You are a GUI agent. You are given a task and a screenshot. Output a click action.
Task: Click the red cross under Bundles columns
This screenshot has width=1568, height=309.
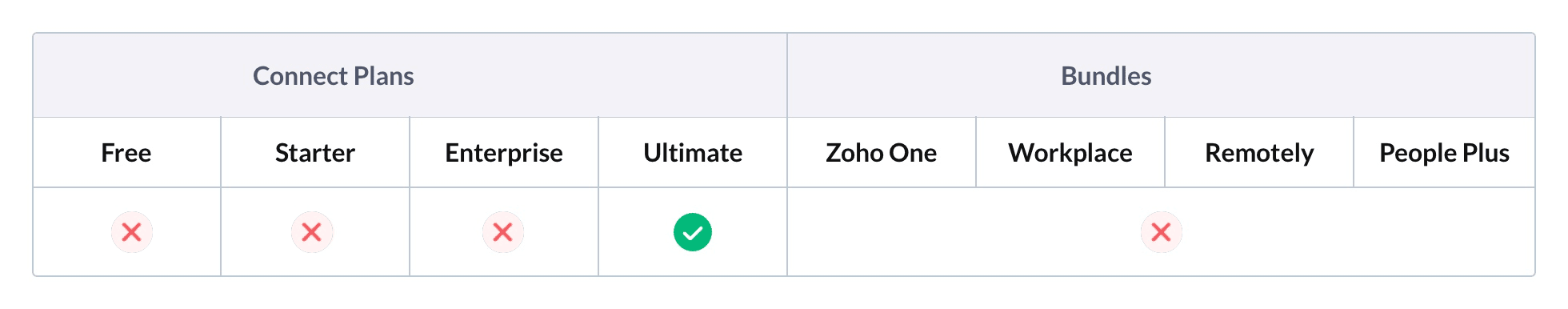(1162, 232)
